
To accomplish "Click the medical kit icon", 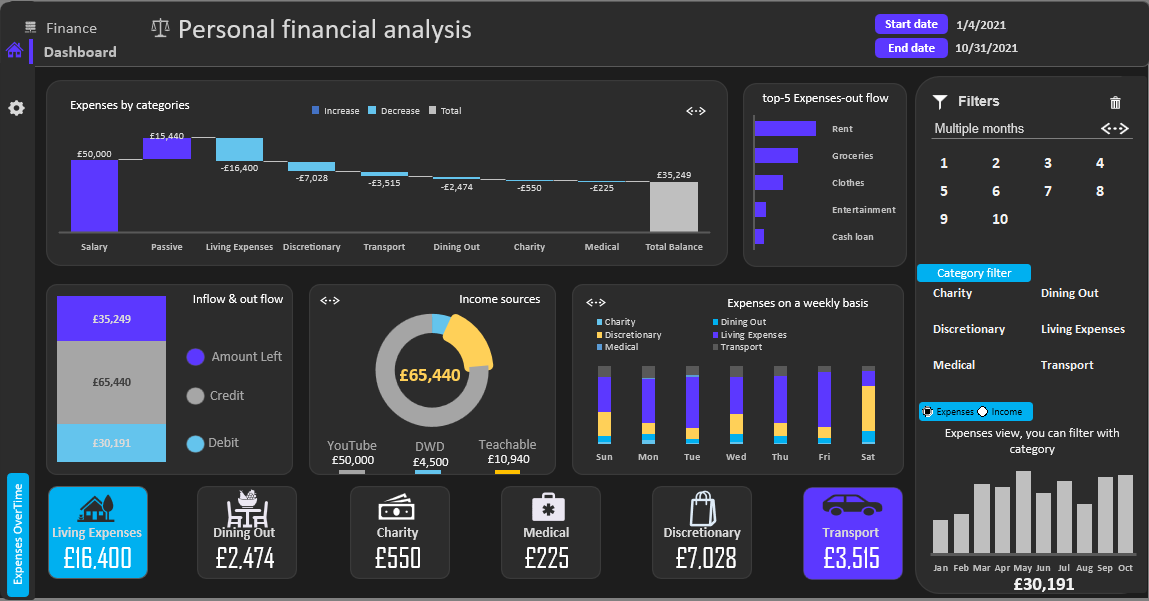I will 547,508.
